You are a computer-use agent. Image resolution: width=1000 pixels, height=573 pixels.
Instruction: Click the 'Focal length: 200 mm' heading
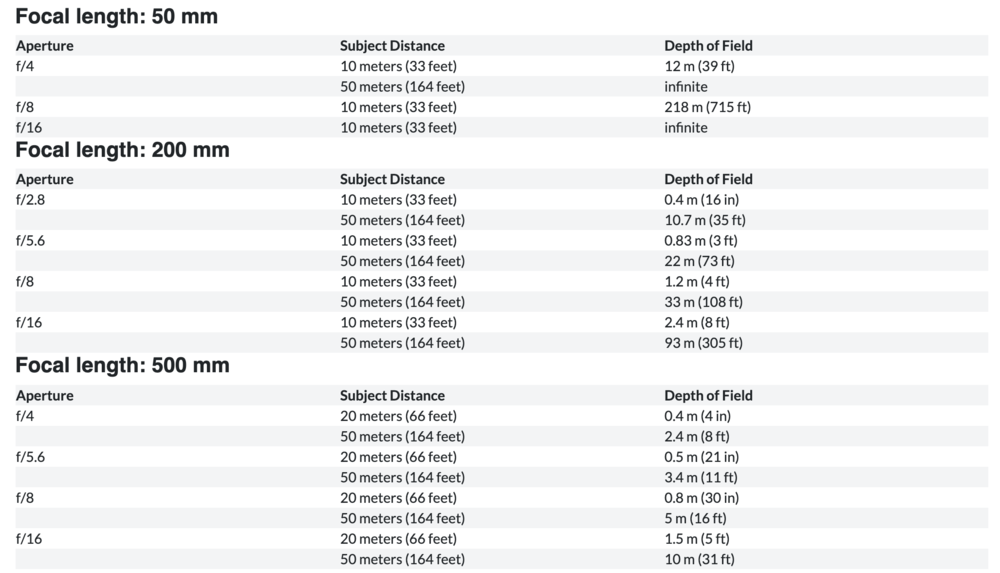122,150
